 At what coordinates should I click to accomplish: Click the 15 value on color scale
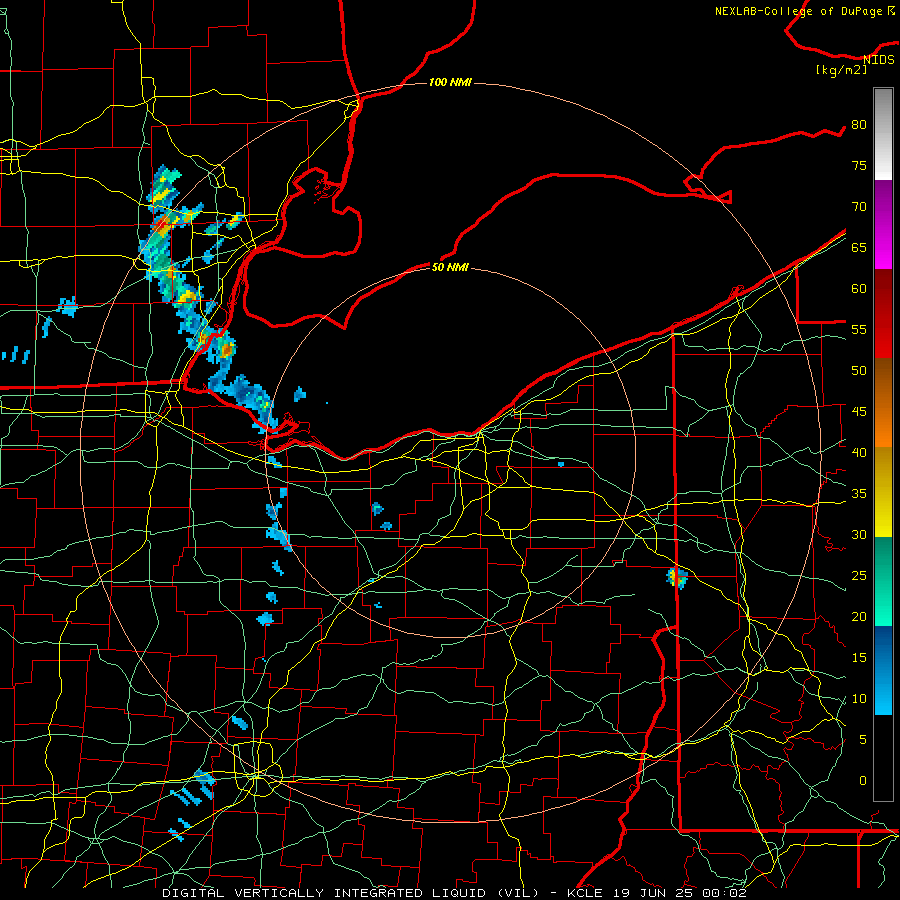coord(859,657)
